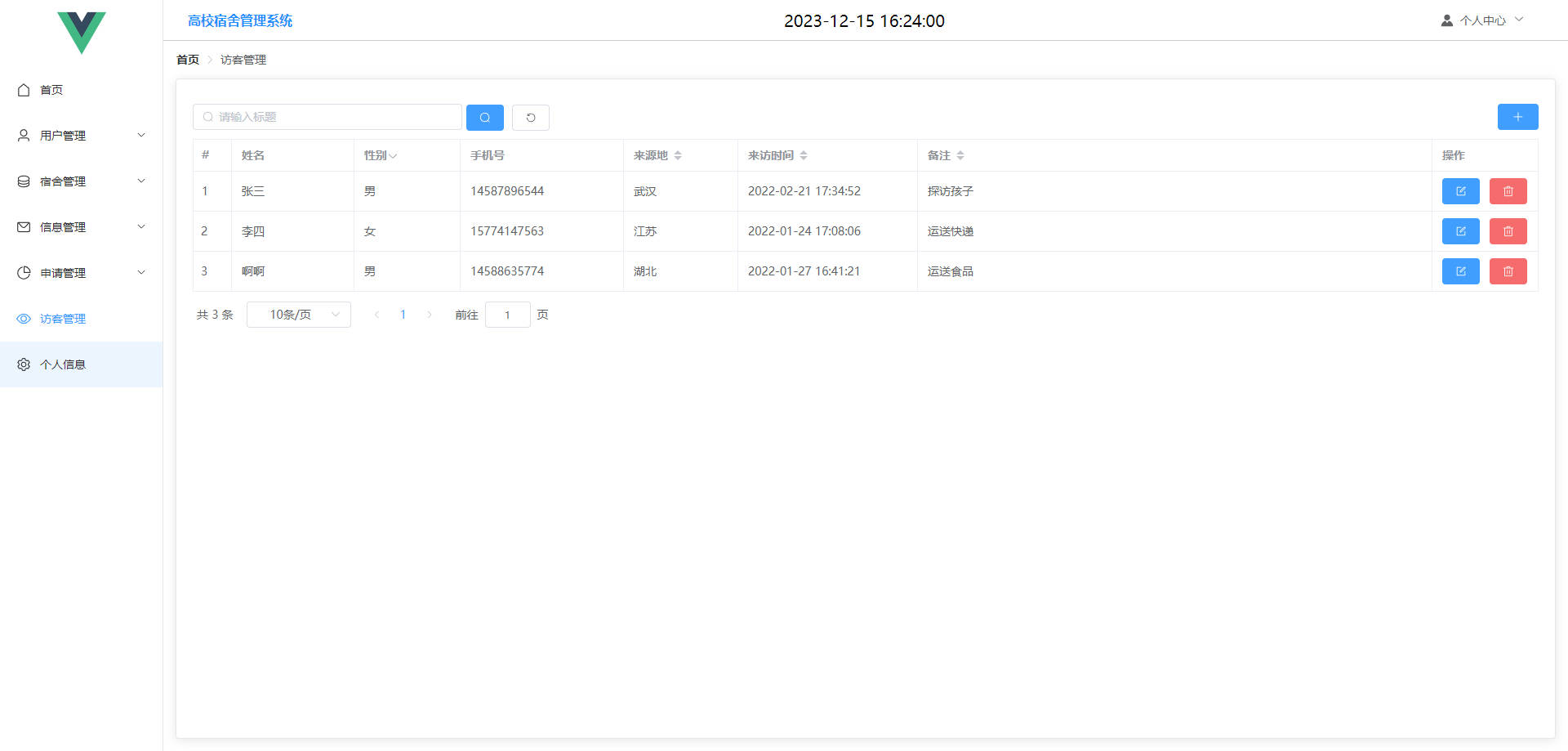
Task: Sort by 备注 column arrows
Action: pyautogui.click(x=960, y=155)
